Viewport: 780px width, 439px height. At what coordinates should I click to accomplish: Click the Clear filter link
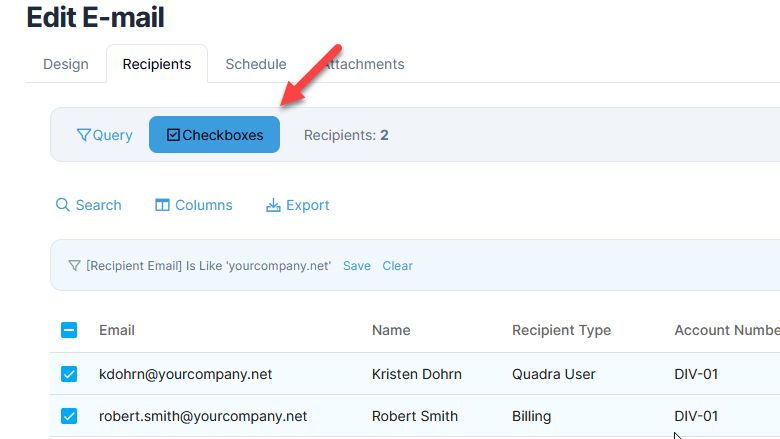click(x=397, y=265)
